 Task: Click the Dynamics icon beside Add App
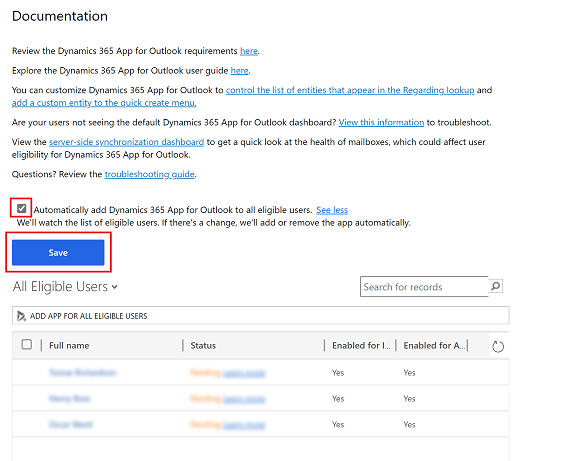point(21,316)
